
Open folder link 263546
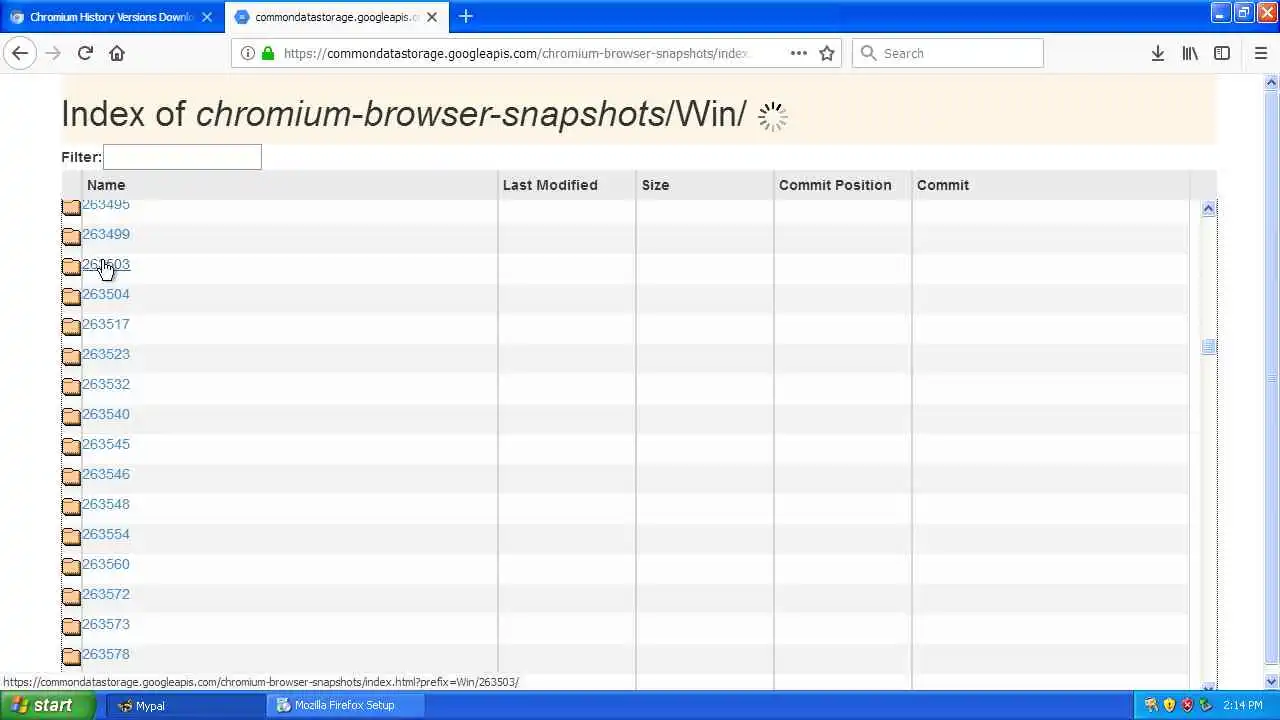click(x=106, y=474)
